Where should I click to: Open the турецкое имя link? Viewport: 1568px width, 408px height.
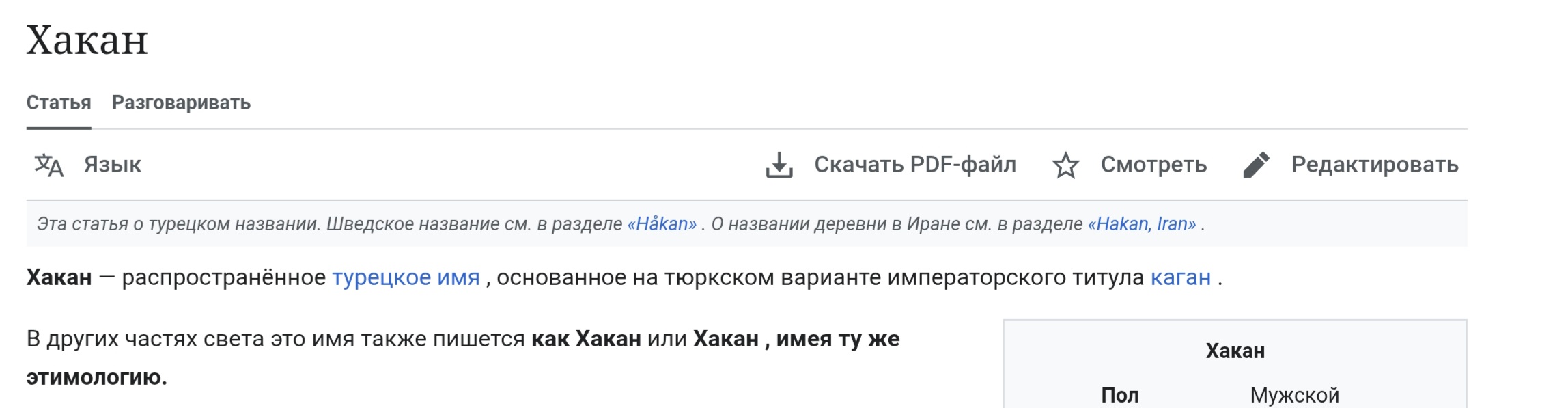click(x=406, y=277)
